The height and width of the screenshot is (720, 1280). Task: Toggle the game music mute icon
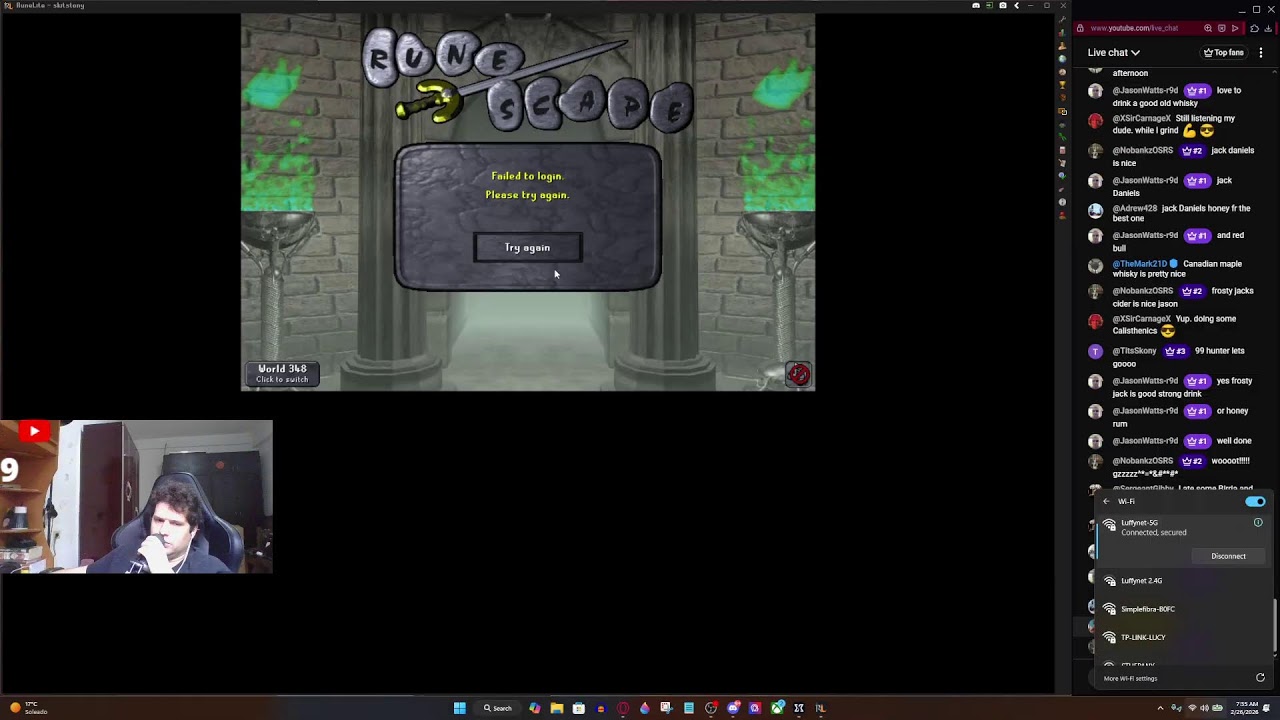(x=798, y=374)
